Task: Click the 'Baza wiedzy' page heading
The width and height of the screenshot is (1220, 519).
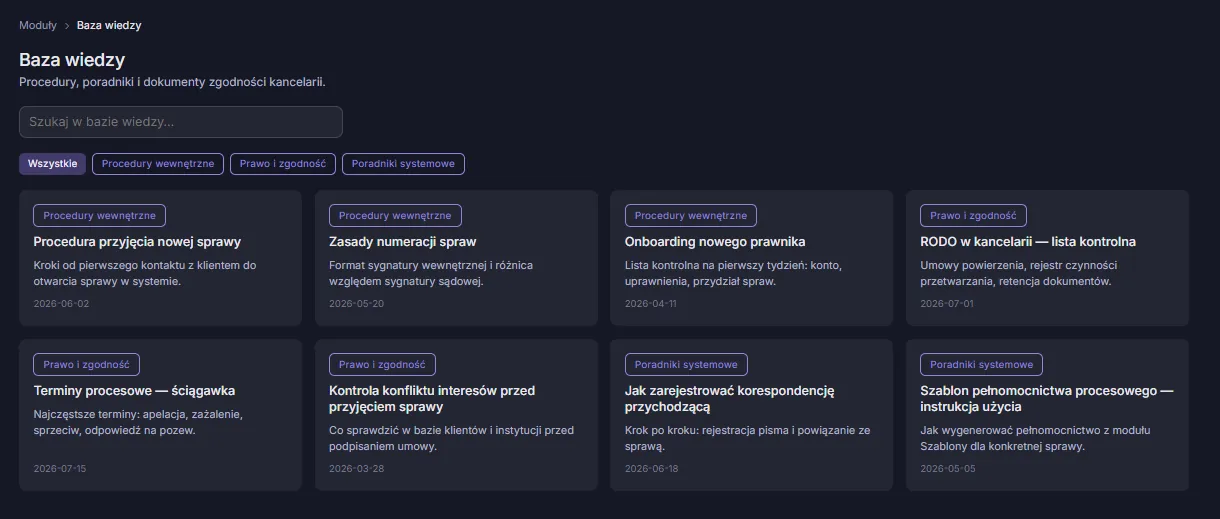Action: coord(72,60)
